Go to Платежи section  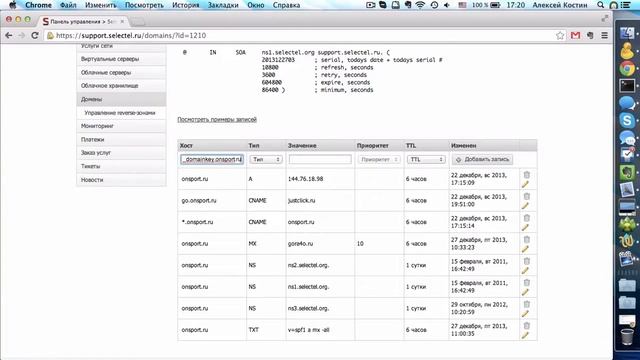[121, 140]
